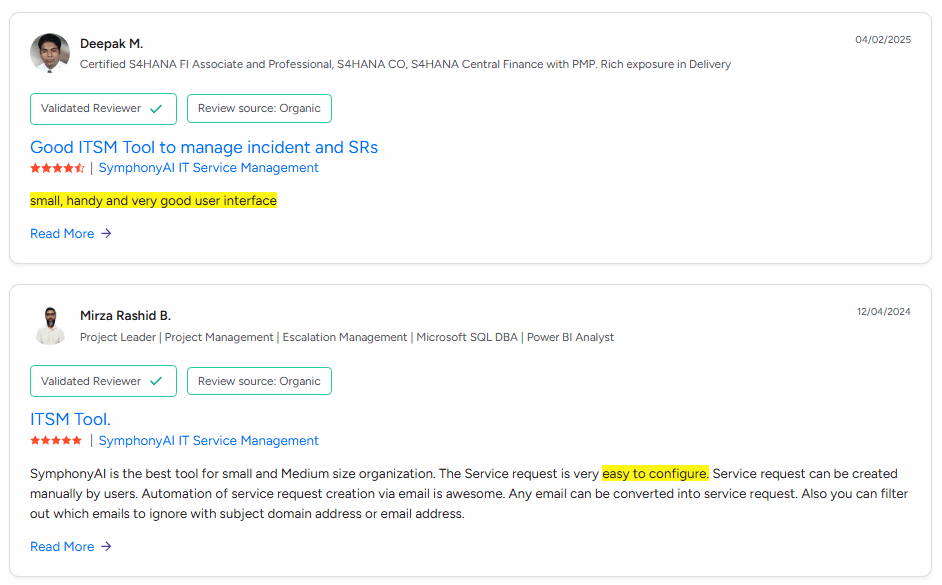Open the 'Good ITSM Tool to manage incident and SRs' review

pos(204,147)
